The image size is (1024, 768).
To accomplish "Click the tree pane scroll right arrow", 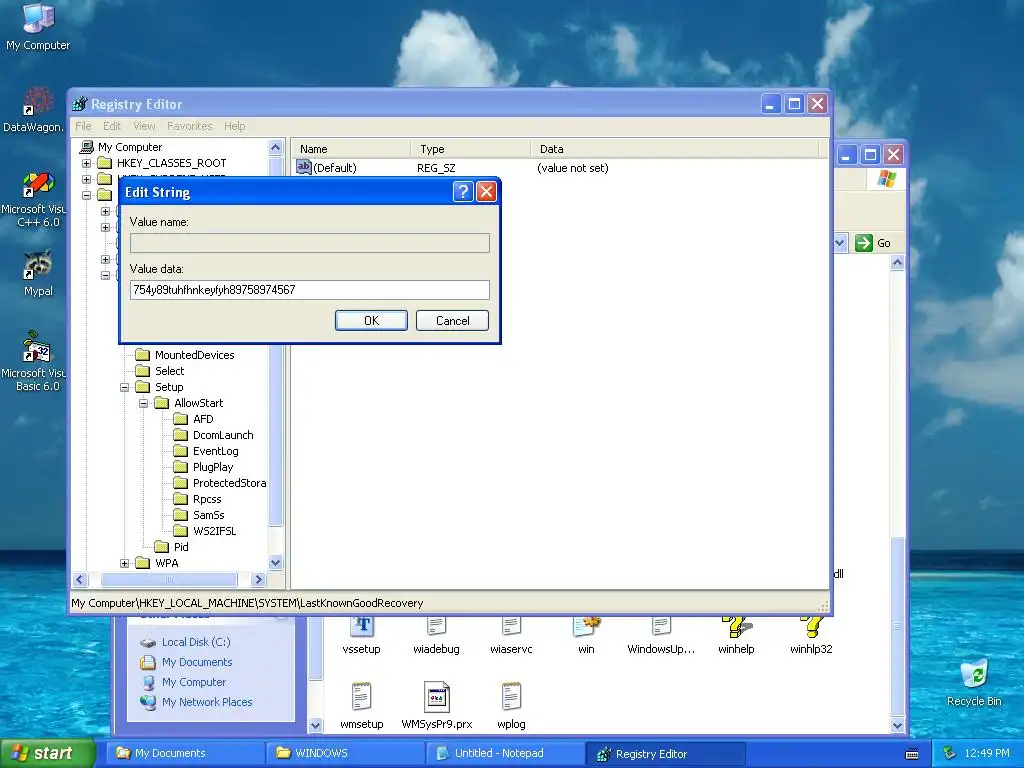I will pos(259,579).
